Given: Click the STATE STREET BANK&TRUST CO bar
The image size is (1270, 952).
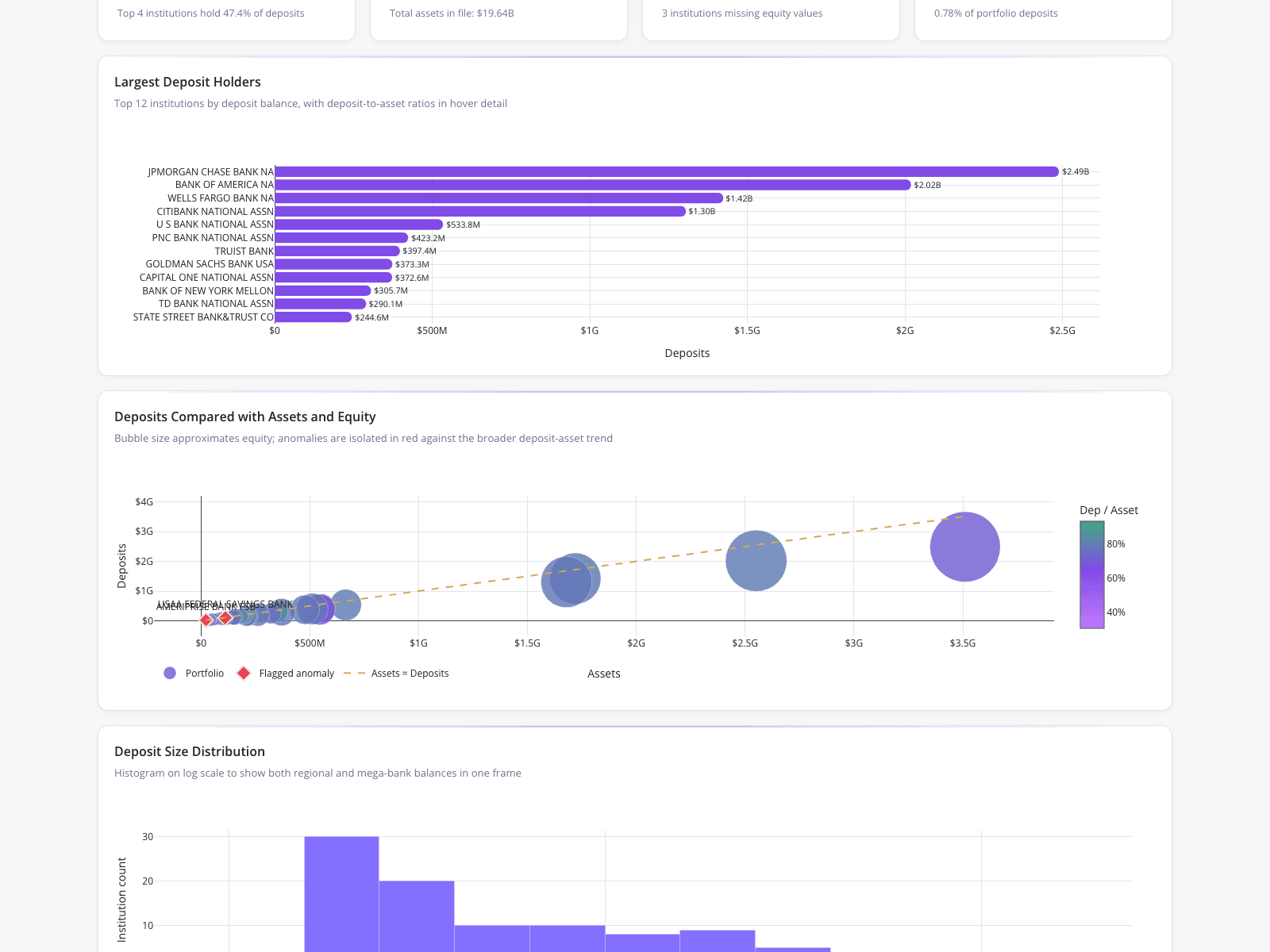Looking at the screenshot, I should [x=313, y=317].
